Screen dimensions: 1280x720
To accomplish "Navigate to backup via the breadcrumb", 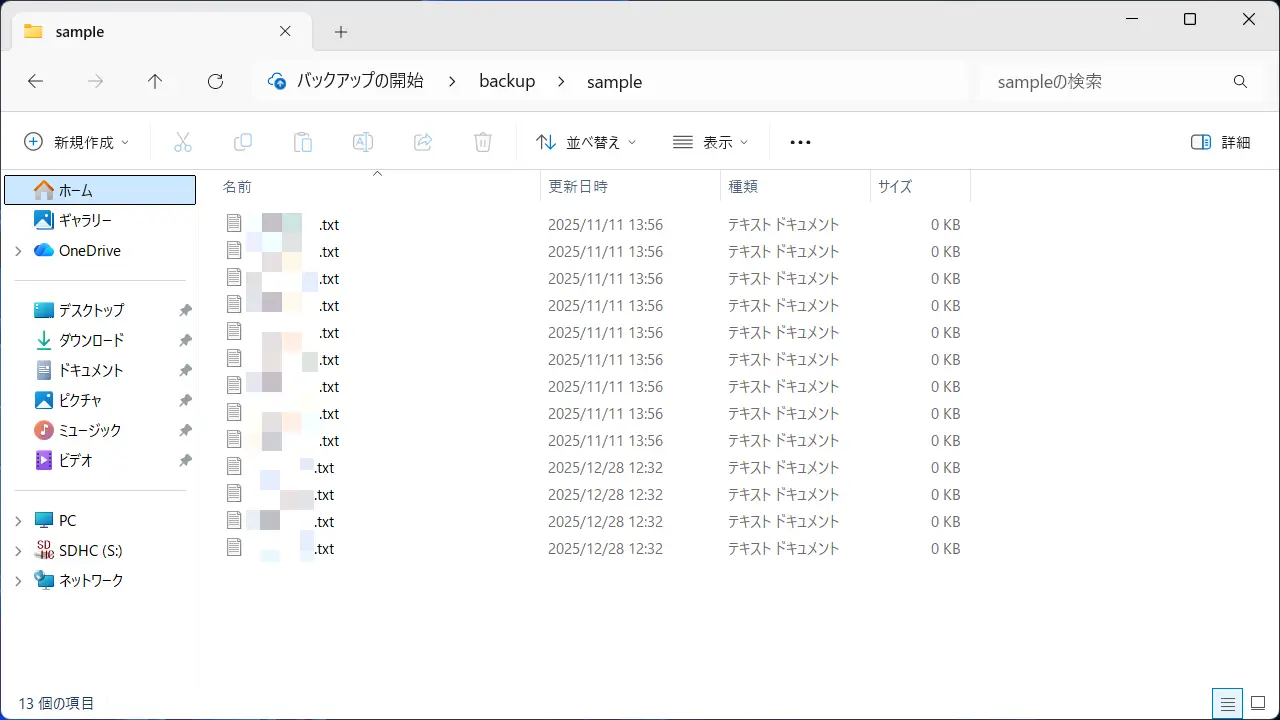I will (x=507, y=81).
